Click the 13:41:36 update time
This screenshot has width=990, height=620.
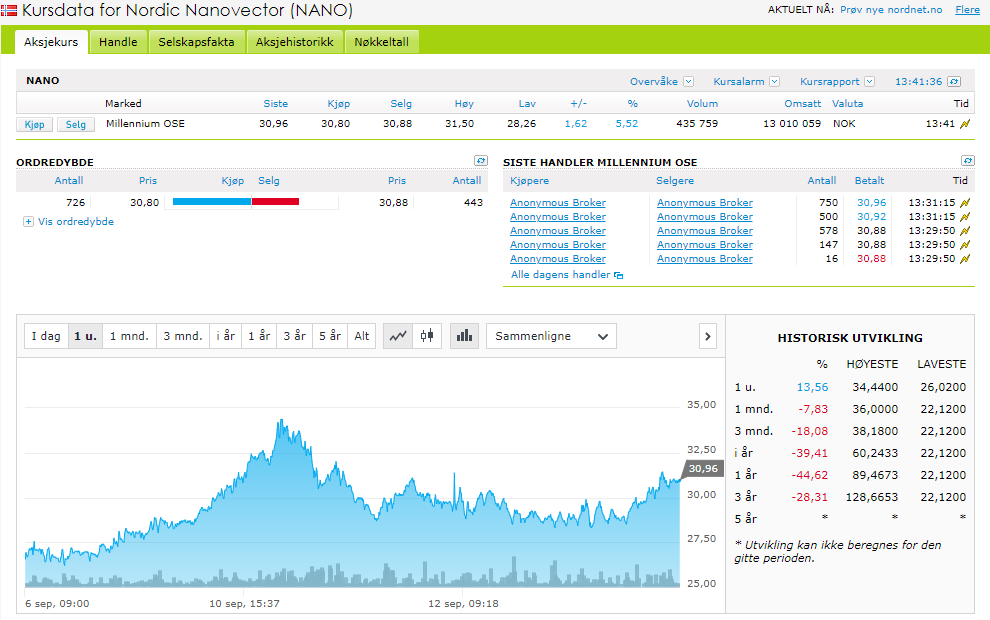[918, 81]
